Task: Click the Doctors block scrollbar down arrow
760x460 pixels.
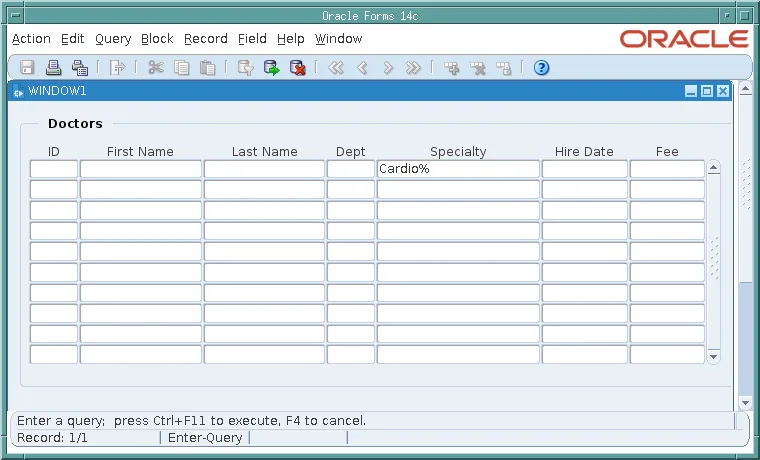Action: 713,356
